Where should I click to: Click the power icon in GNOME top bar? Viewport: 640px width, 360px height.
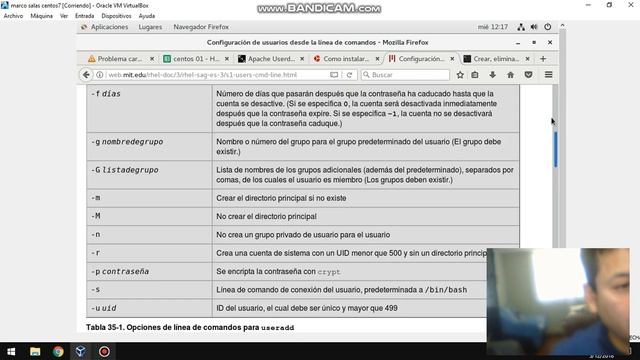[x=548, y=27]
